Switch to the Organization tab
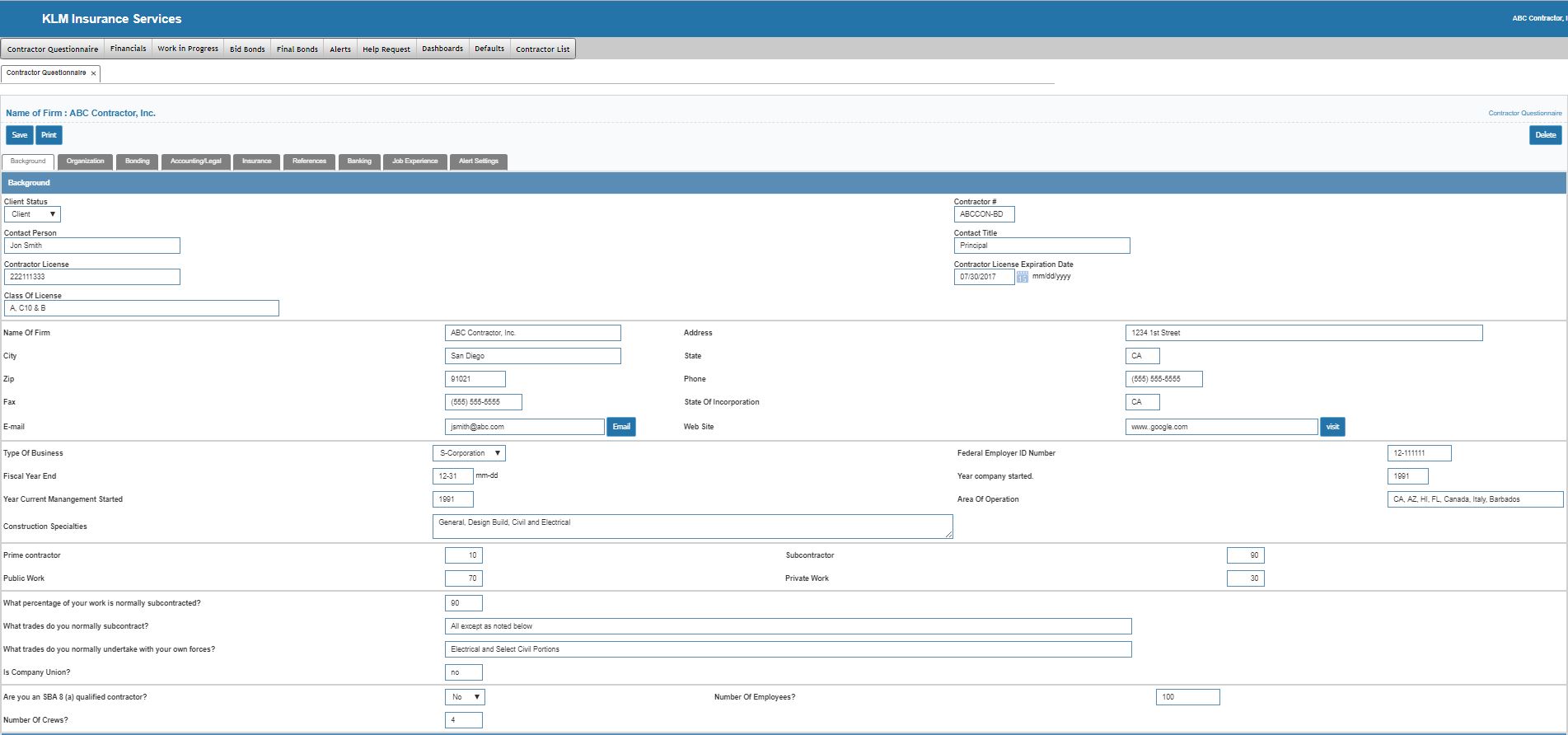This screenshot has height=735, width=1568. pyautogui.click(x=86, y=162)
